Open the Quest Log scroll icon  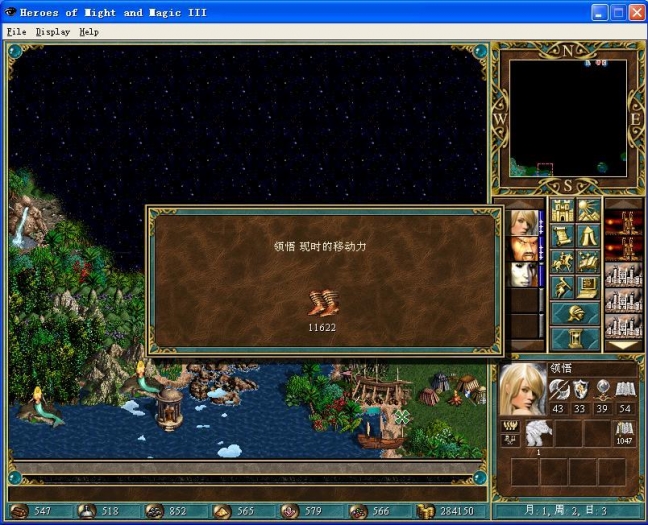click(x=562, y=236)
